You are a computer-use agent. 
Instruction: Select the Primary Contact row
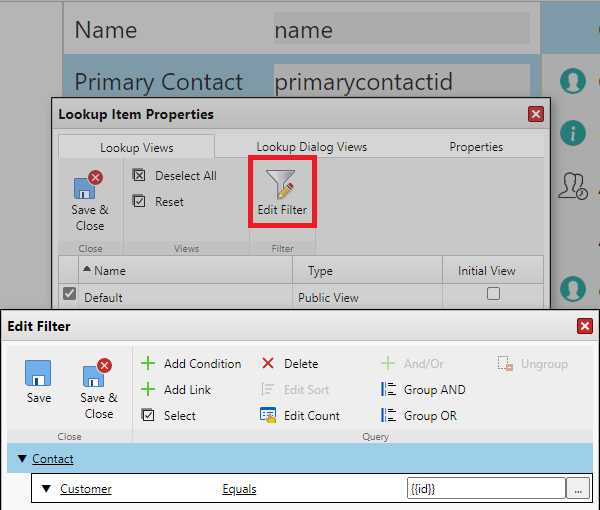pos(302,77)
